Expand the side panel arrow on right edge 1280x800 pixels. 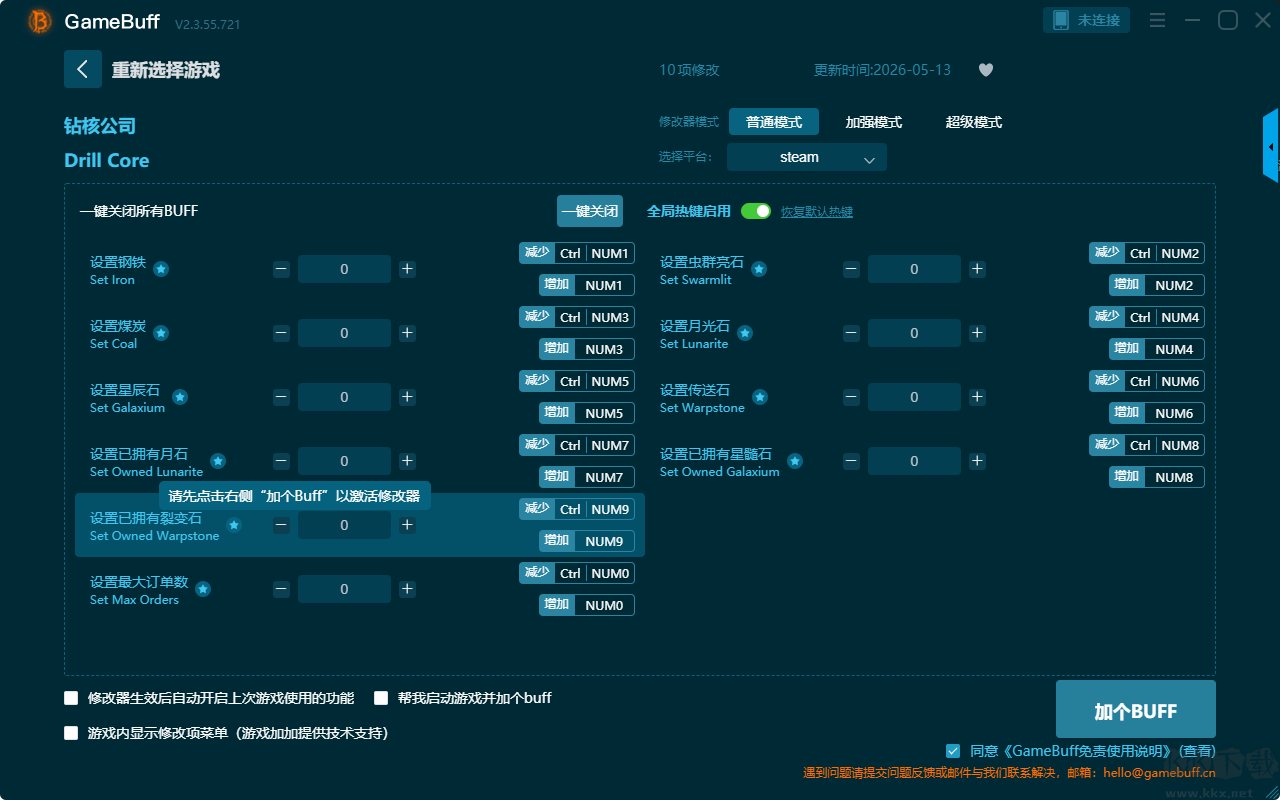point(1271,147)
